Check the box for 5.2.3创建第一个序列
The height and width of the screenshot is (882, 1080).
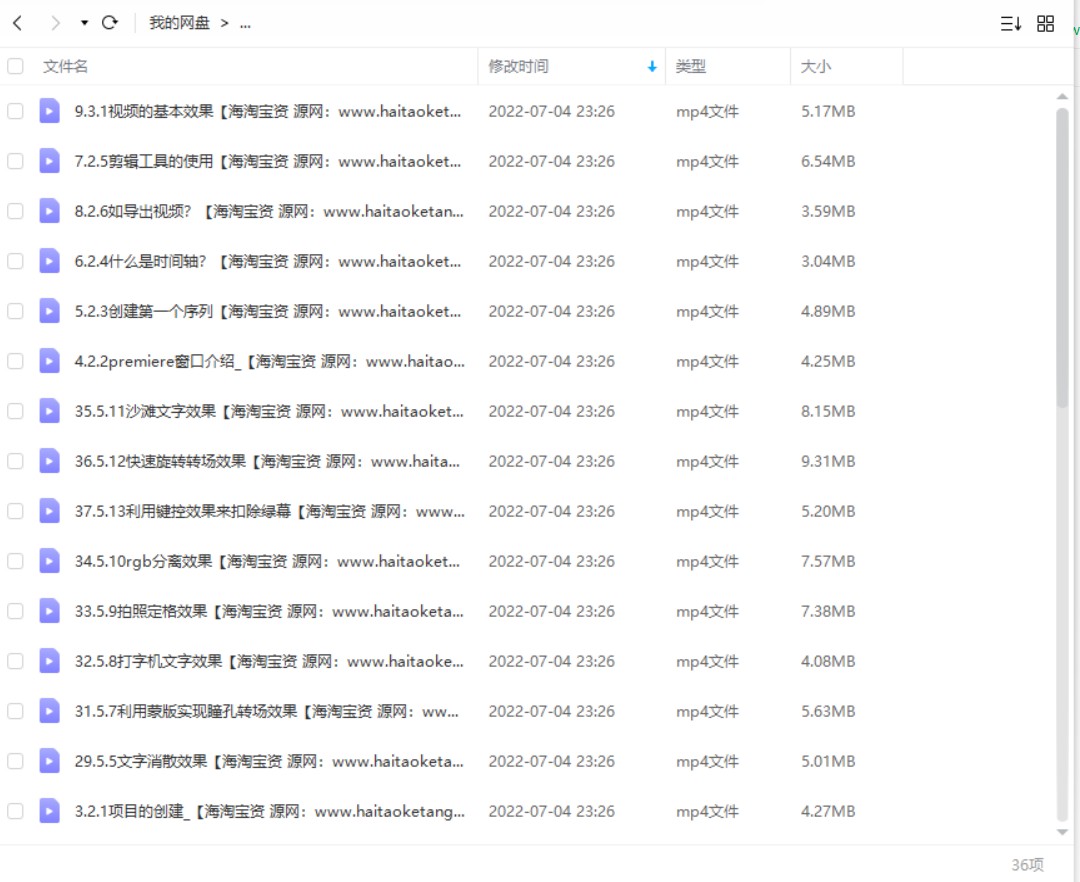[x=15, y=311]
